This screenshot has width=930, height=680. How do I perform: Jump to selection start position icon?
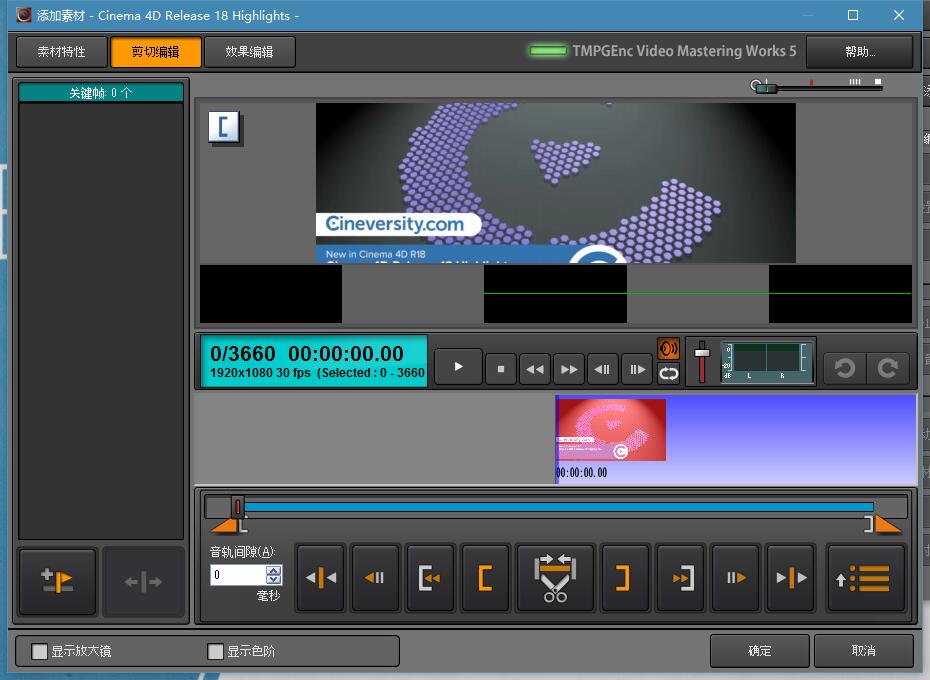coord(430,577)
